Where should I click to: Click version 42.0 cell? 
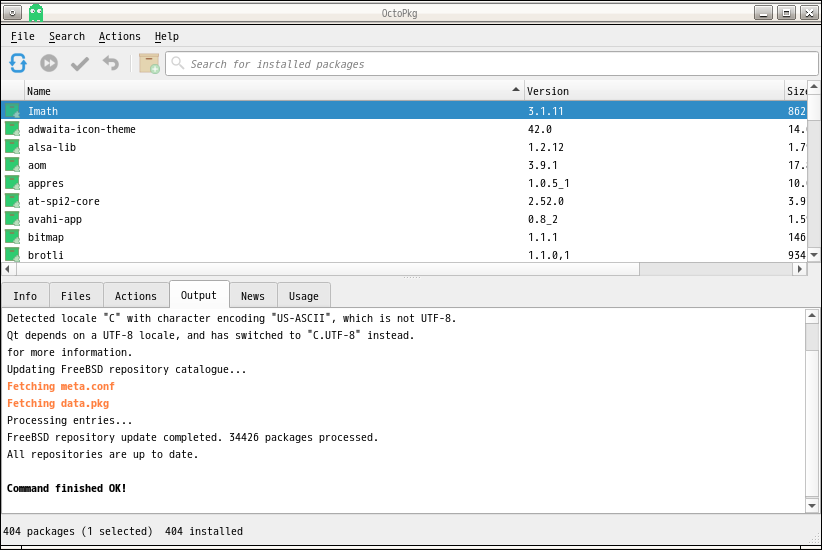pyautogui.click(x=539, y=129)
